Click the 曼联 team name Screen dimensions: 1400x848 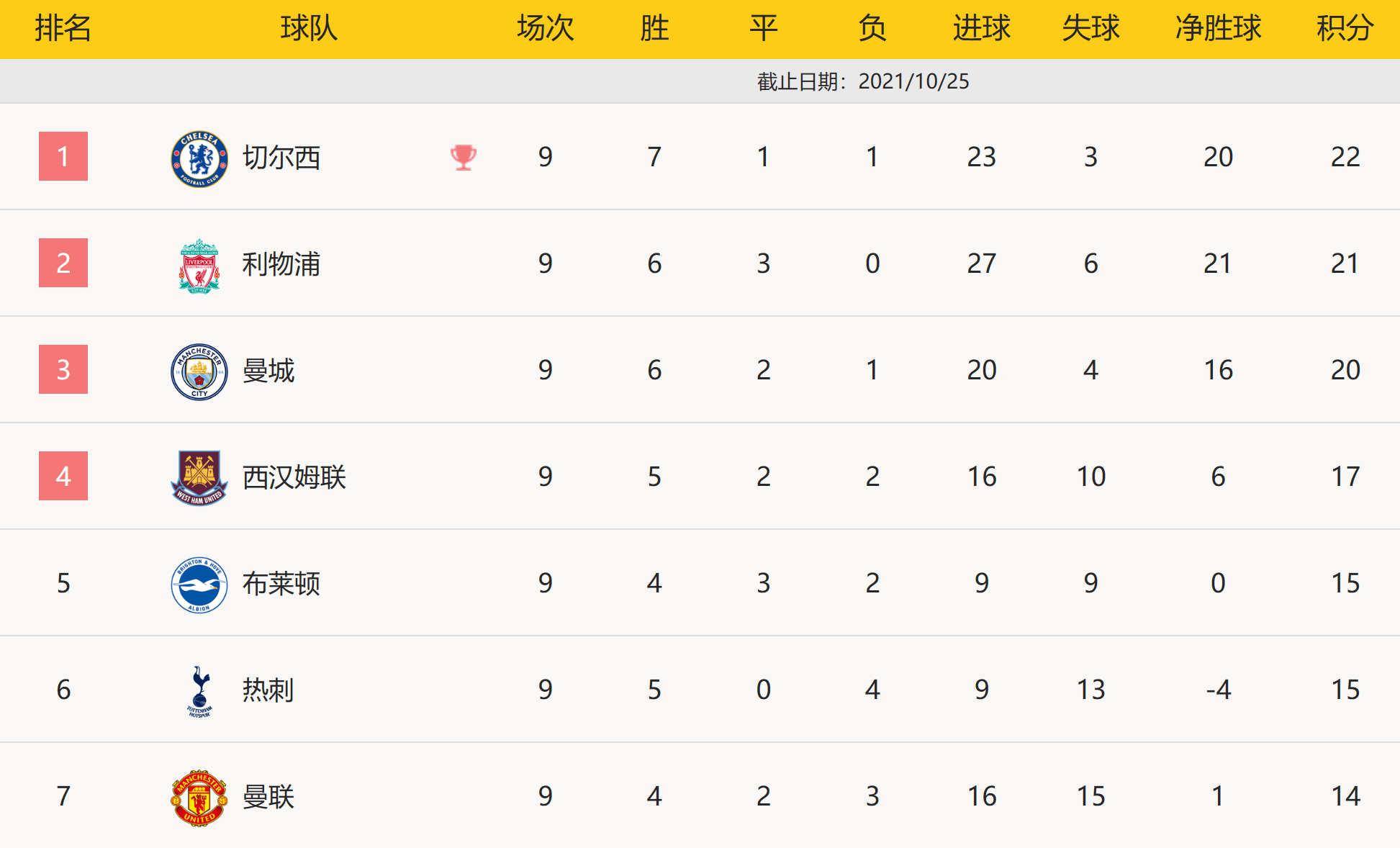268,797
